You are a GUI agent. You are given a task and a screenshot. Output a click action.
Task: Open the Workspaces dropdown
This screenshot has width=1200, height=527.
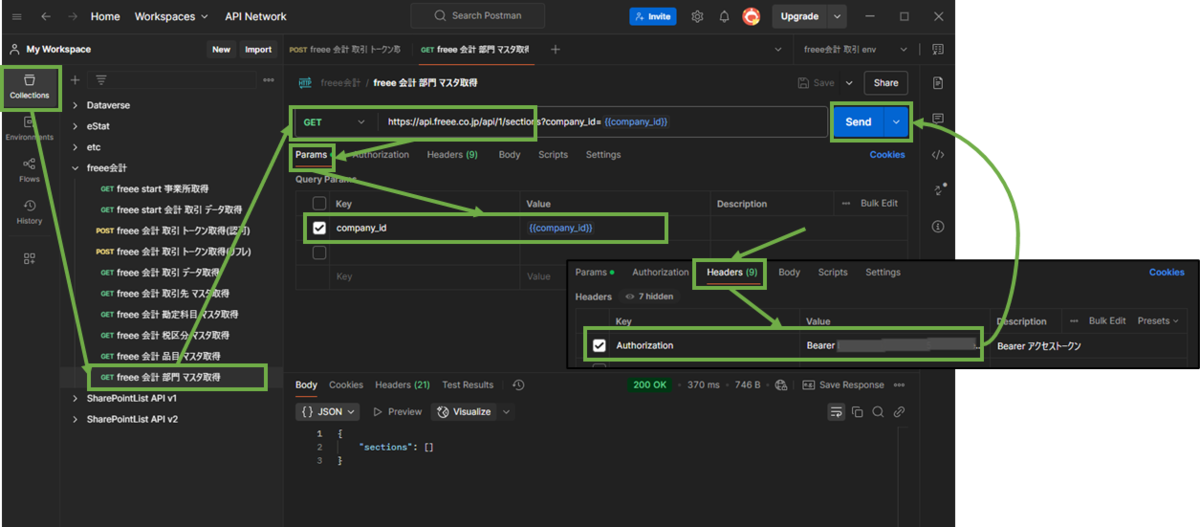171,16
